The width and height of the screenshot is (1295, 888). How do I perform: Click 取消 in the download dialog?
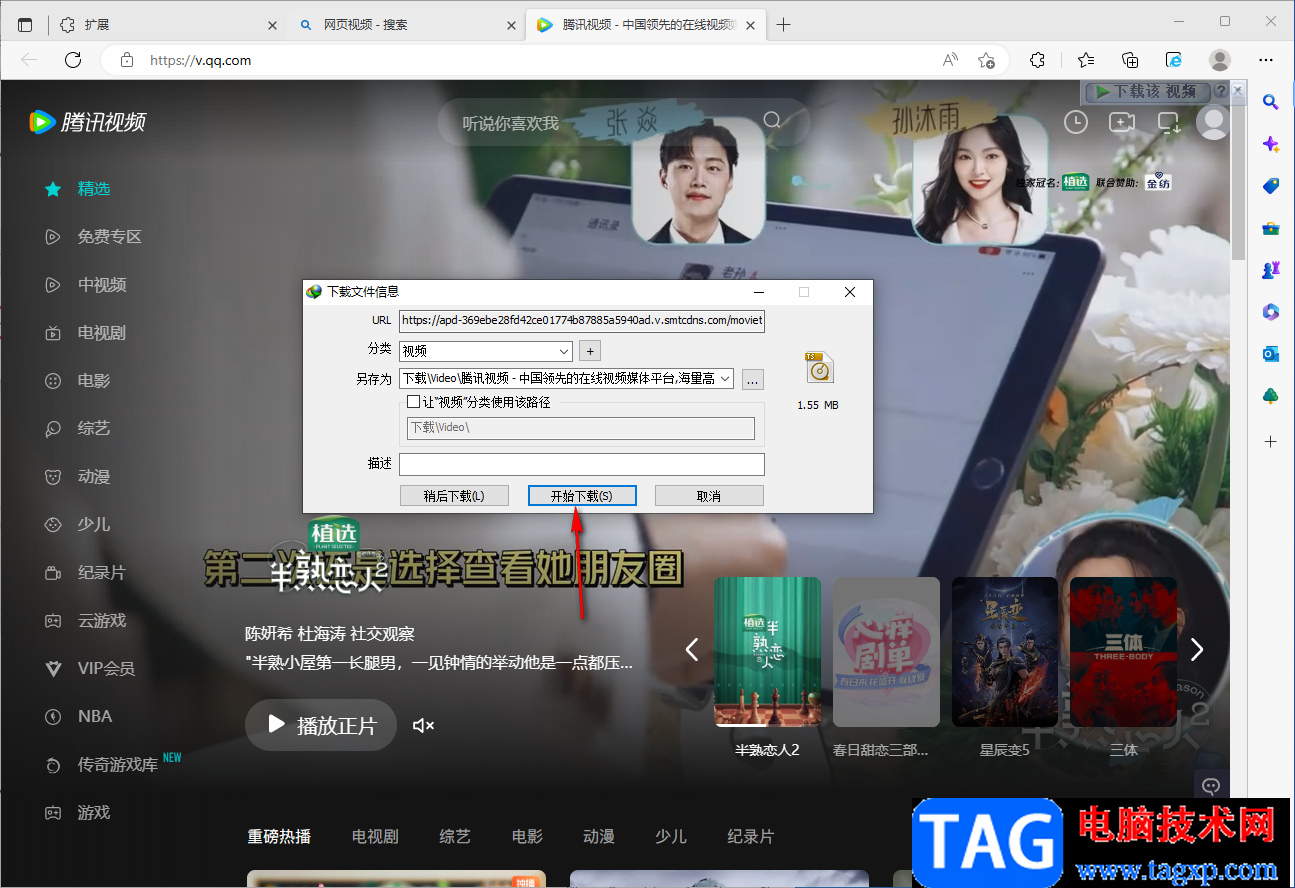(x=709, y=496)
